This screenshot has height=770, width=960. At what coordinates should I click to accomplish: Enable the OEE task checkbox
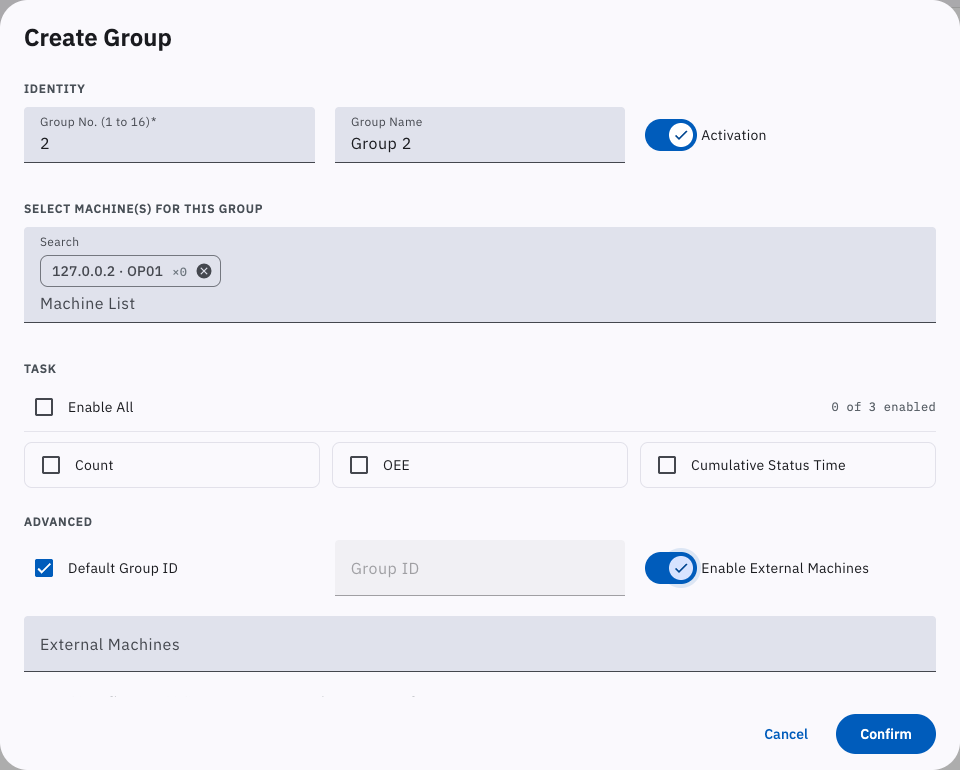[359, 465]
